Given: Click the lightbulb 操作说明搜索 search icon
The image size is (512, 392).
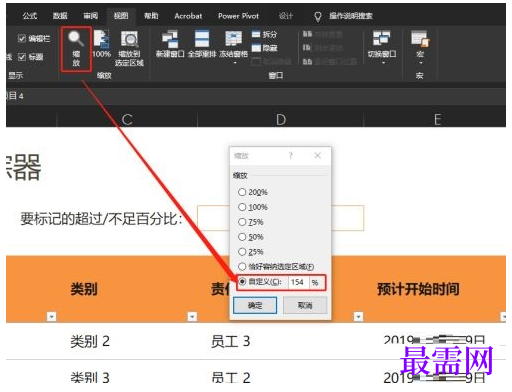Looking at the screenshot, I should pyautogui.click(x=318, y=16).
